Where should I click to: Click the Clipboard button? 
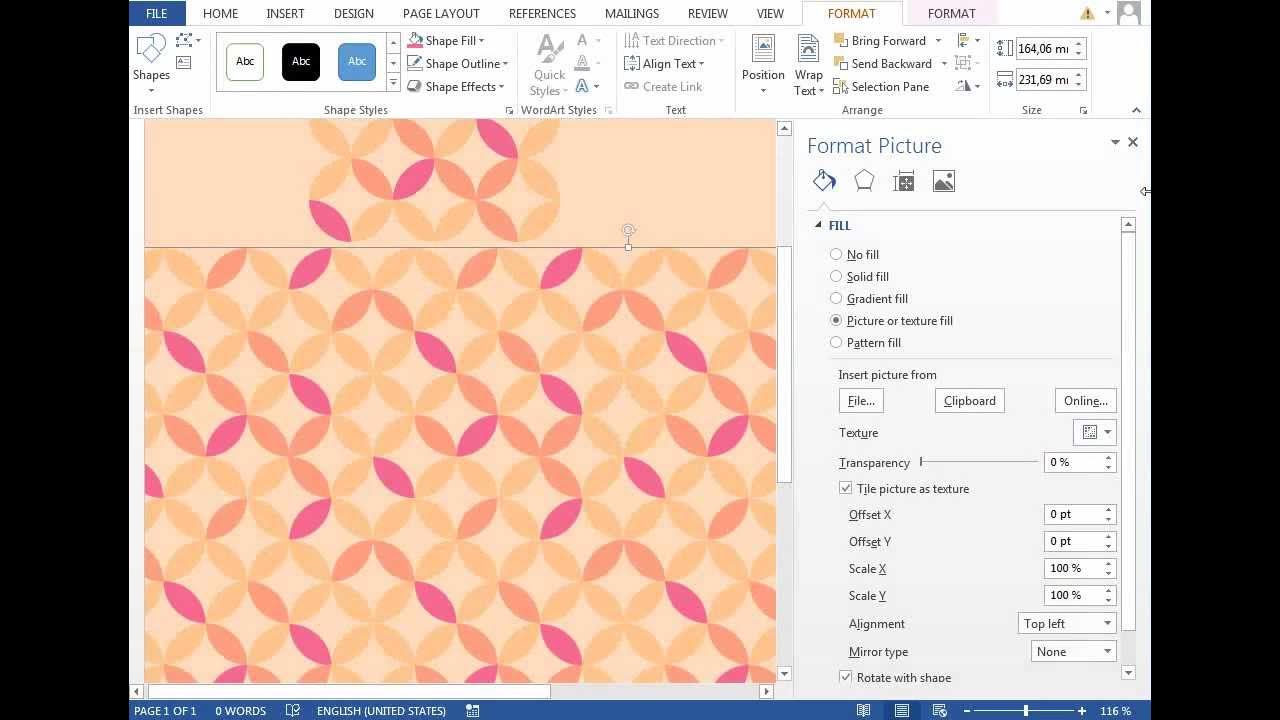coord(969,401)
